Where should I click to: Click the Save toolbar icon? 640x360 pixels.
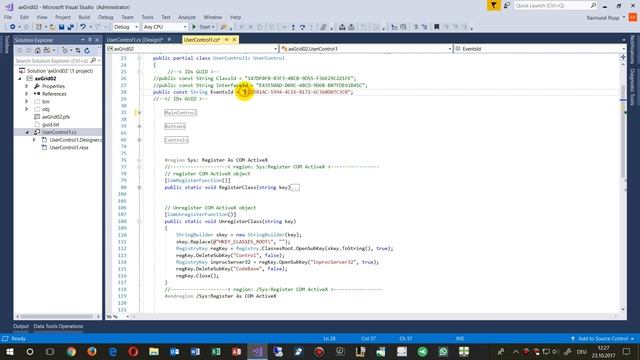[61, 27]
